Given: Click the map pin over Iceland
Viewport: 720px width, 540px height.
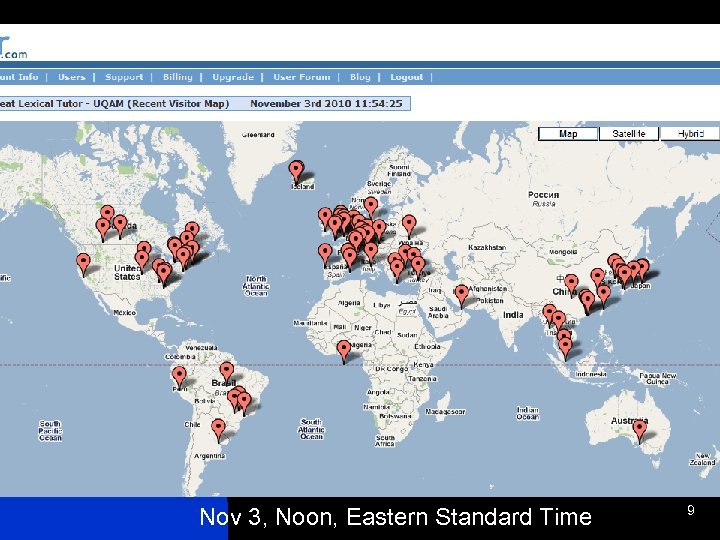Looking at the screenshot, I should [x=296, y=172].
